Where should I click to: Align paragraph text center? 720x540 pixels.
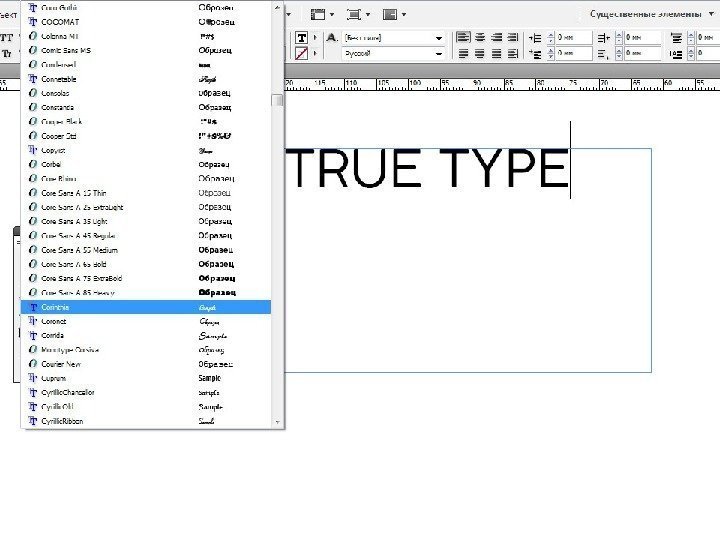(x=480, y=37)
